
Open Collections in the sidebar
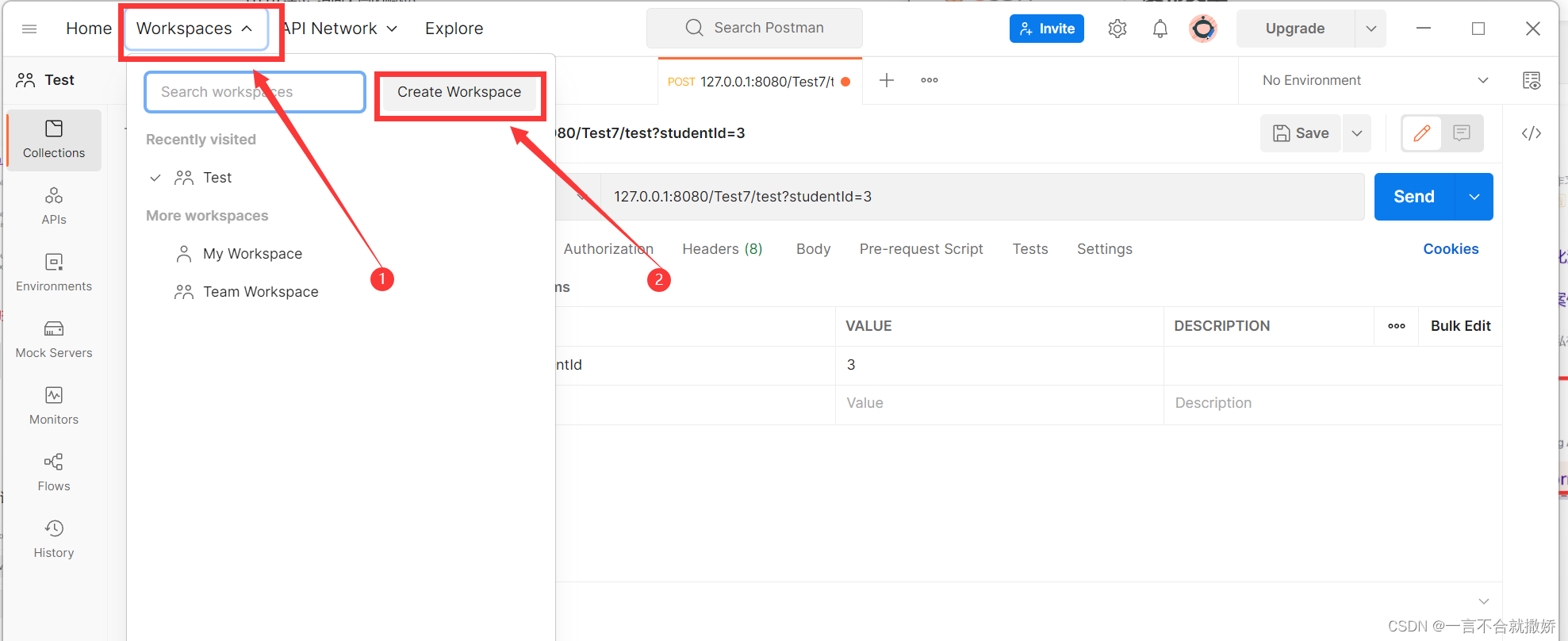[54, 140]
